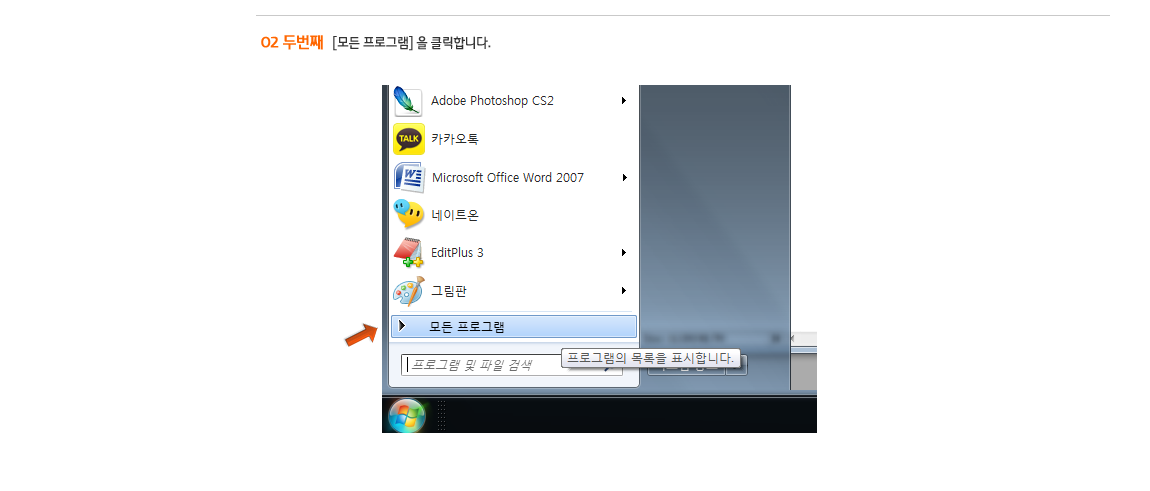Expand the EditPlus 3 submenu arrow
The image size is (1150, 491).
623,252
